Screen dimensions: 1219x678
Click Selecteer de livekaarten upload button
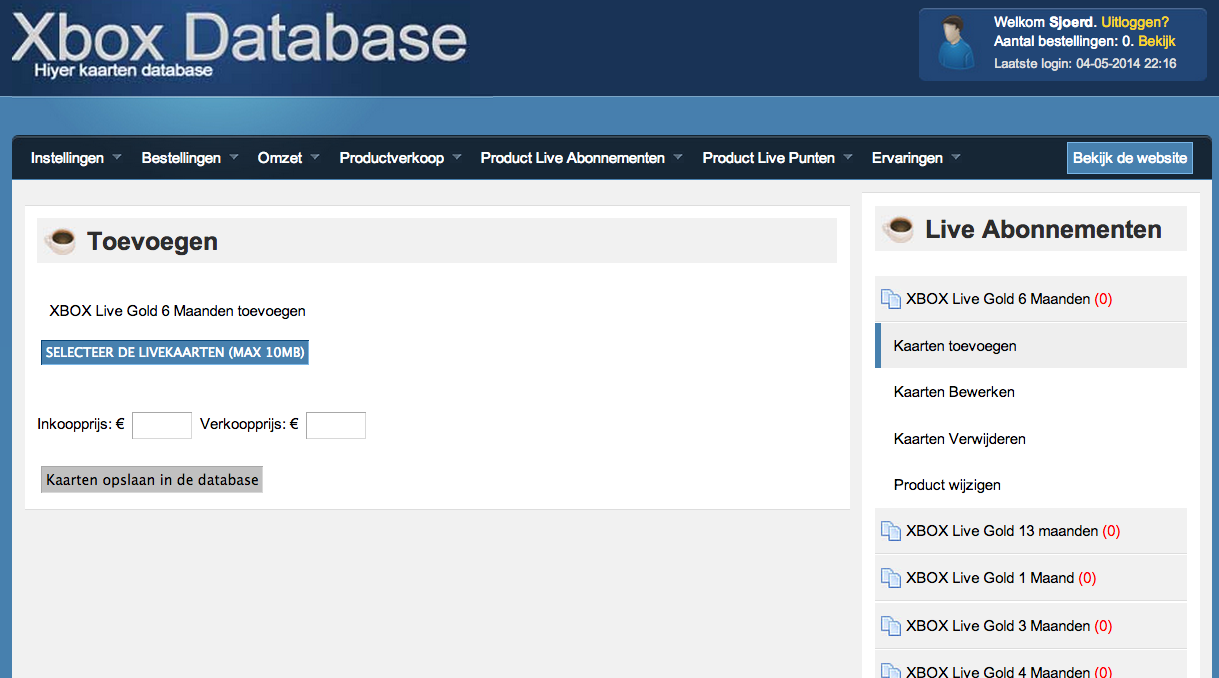tap(175, 353)
